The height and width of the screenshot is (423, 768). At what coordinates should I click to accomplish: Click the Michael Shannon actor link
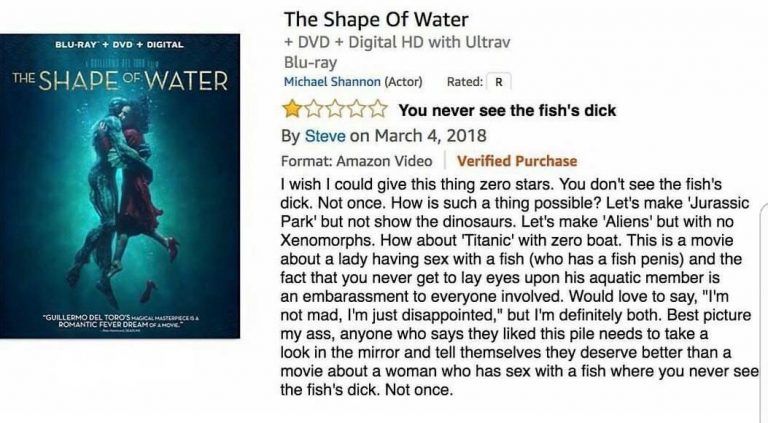coord(332,82)
